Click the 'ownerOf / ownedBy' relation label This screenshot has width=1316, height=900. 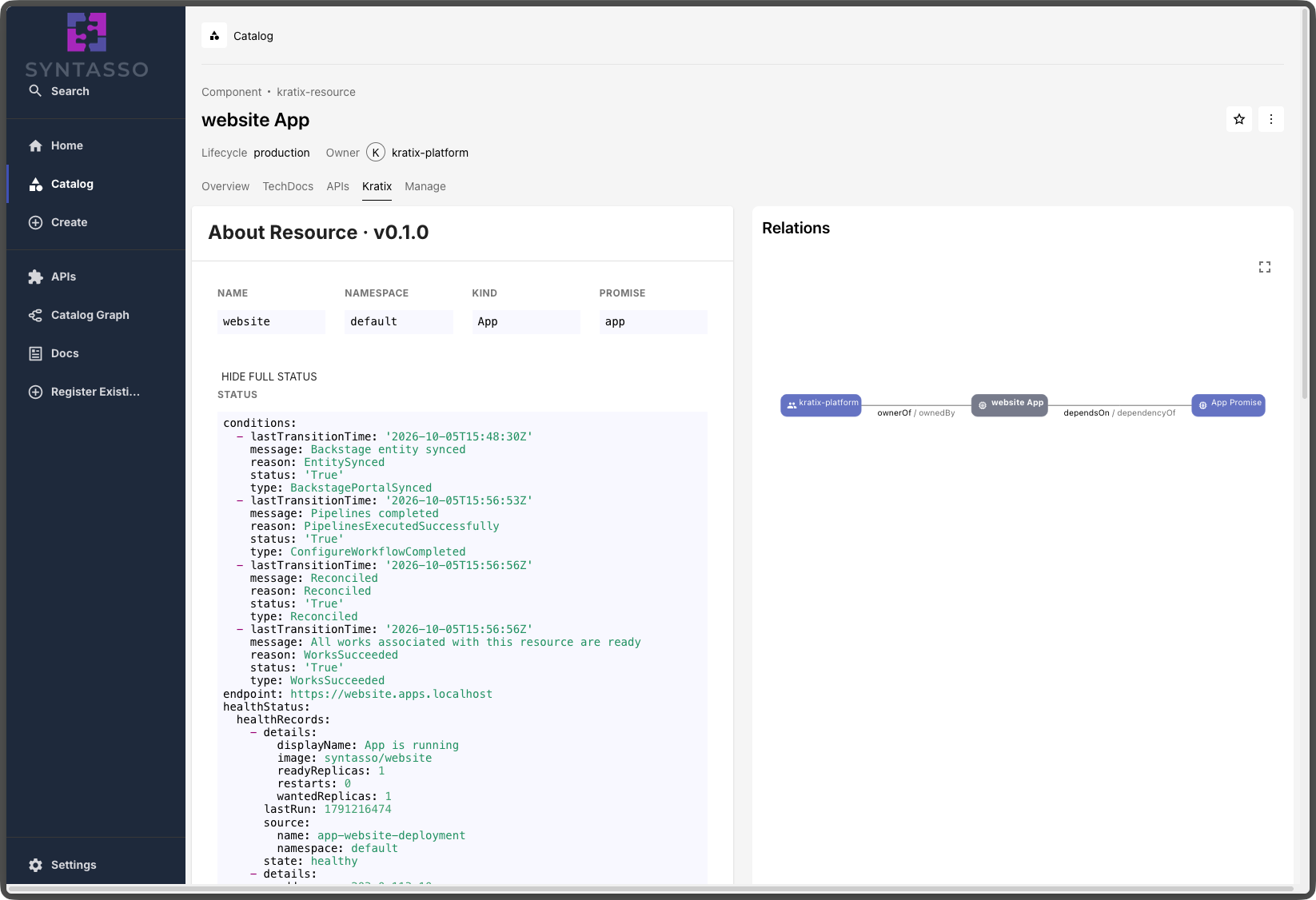pos(916,413)
